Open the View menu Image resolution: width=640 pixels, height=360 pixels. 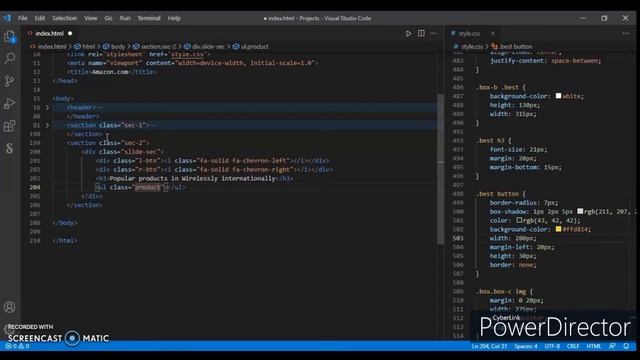coord(91,18)
